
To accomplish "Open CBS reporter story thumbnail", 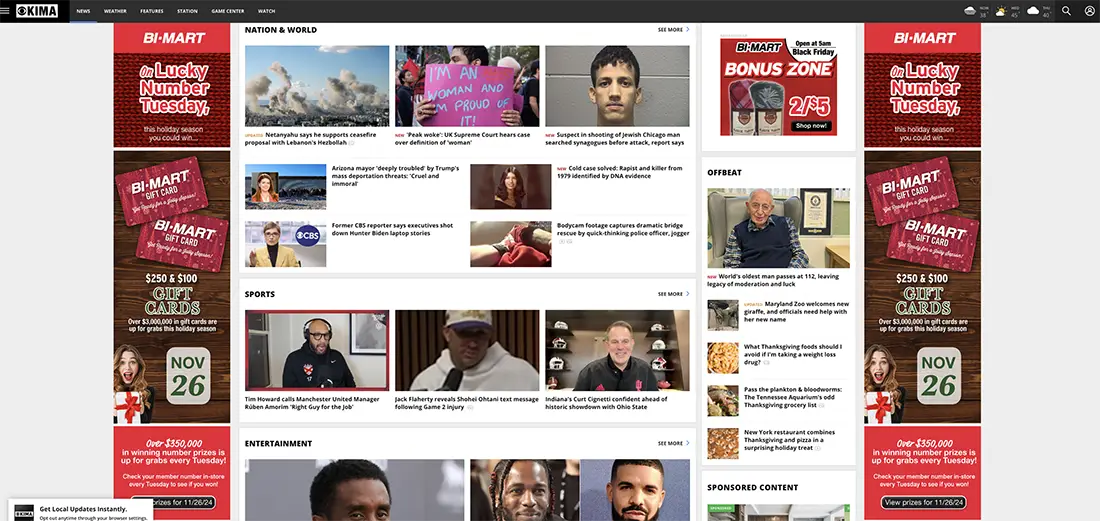I will tap(286, 244).
